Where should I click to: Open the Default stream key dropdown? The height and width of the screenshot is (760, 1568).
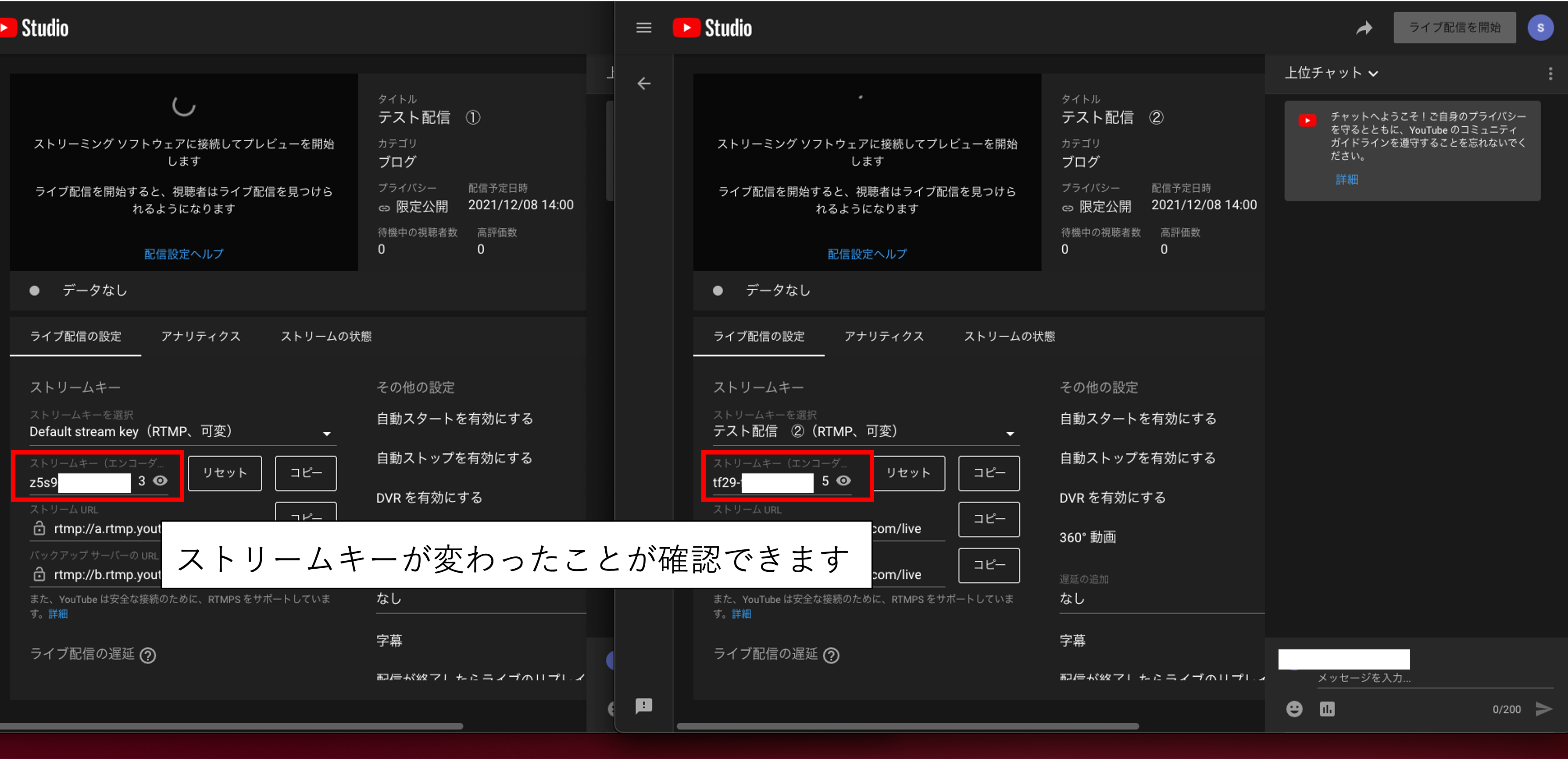(x=327, y=433)
